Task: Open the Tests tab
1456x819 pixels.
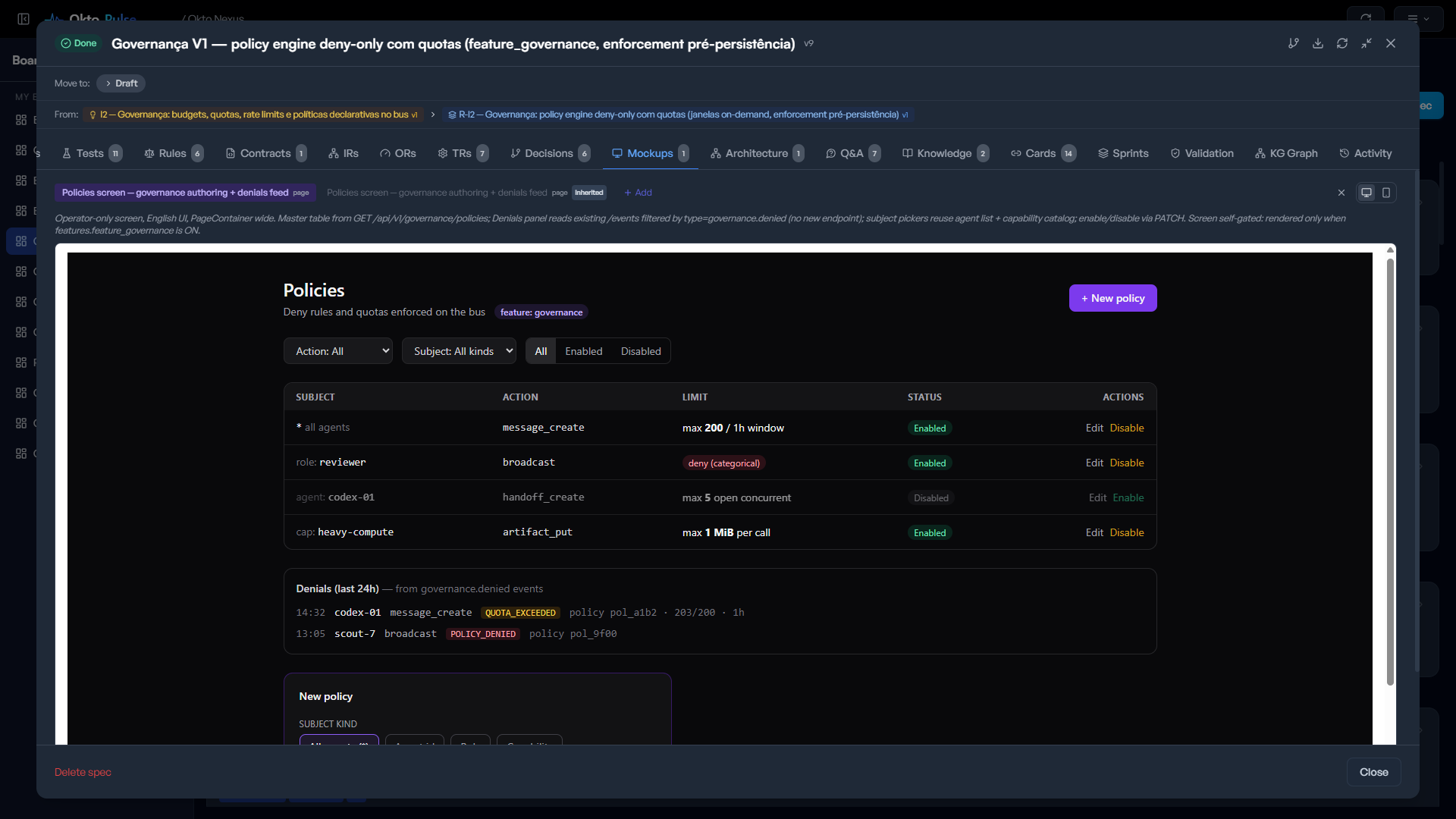Action: [91, 153]
